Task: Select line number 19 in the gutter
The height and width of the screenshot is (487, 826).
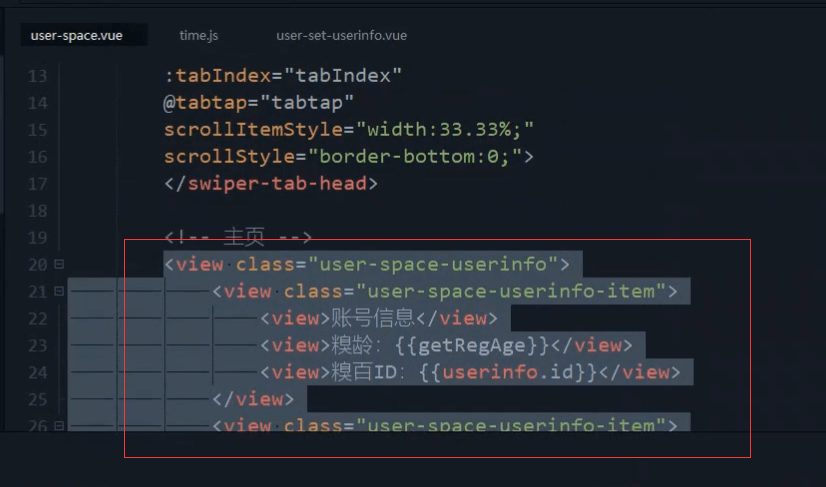Action: click(x=37, y=237)
